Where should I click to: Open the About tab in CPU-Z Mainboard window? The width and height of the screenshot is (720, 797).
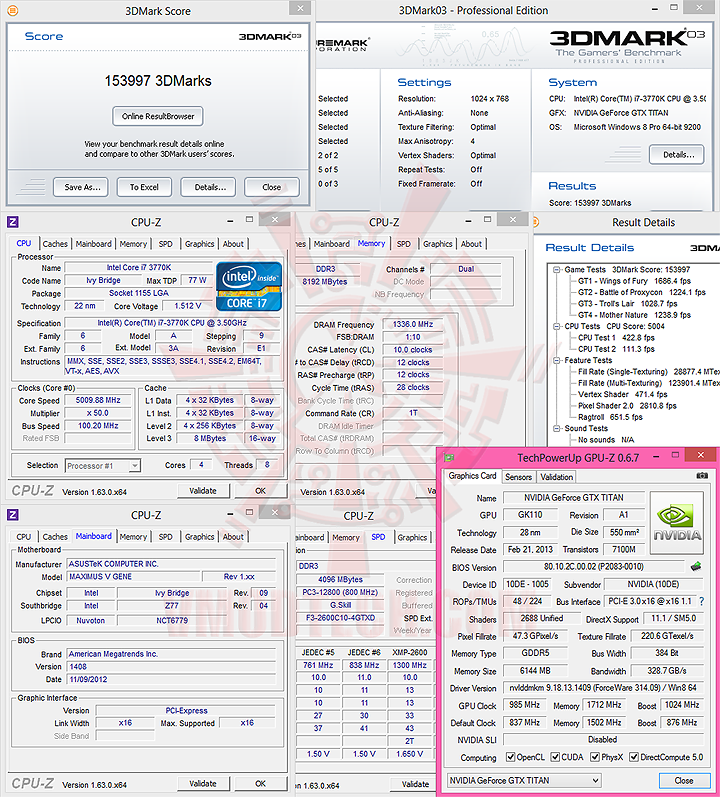tap(233, 537)
